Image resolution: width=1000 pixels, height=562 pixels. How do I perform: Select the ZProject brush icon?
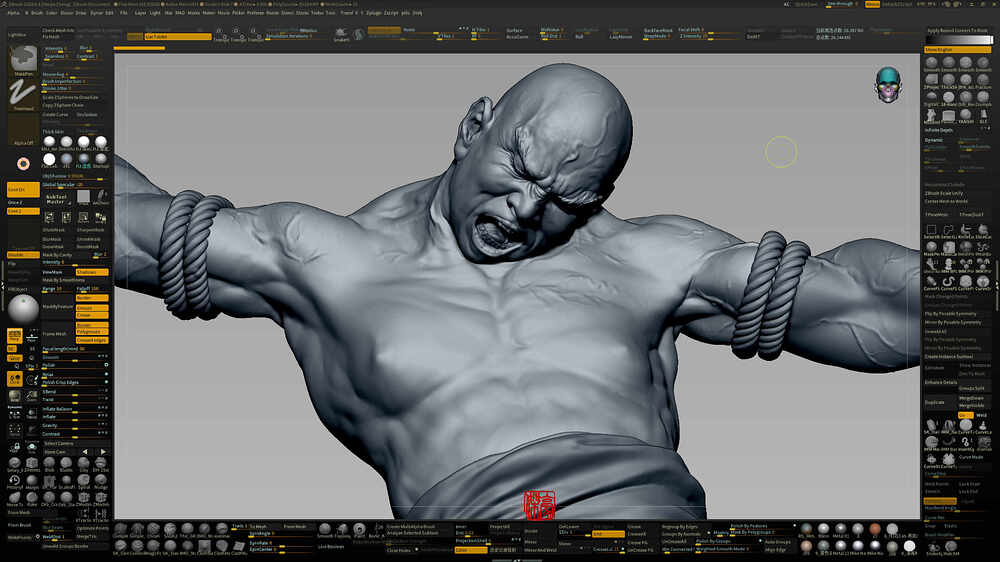[x=931, y=81]
